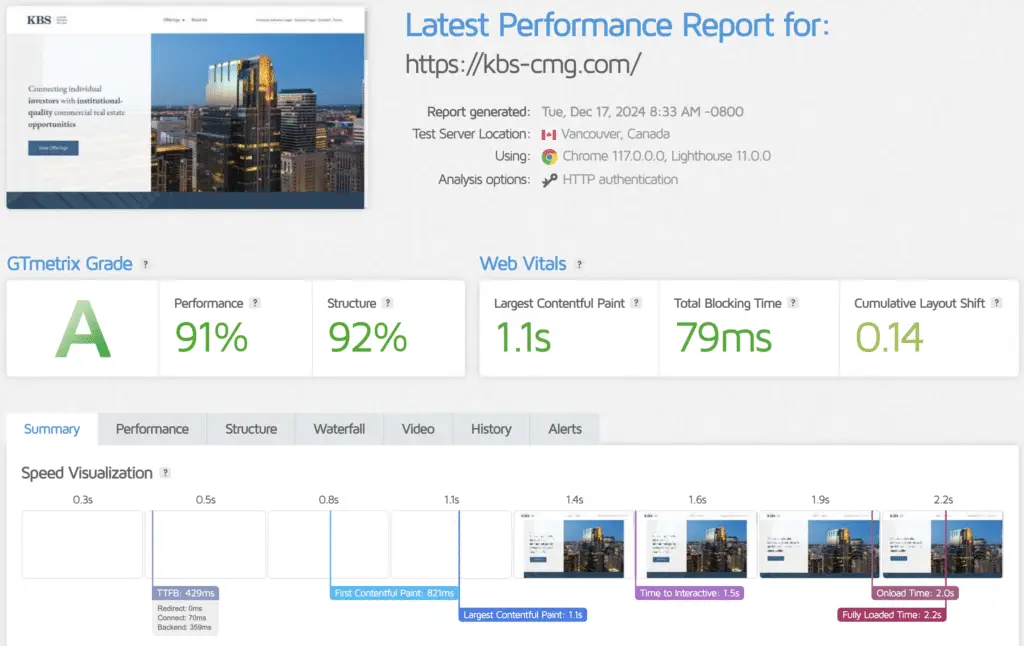Click the website screenshot preview thumbnail
The width and height of the screenshot is (1024, 646).
(x=185, y=108)
